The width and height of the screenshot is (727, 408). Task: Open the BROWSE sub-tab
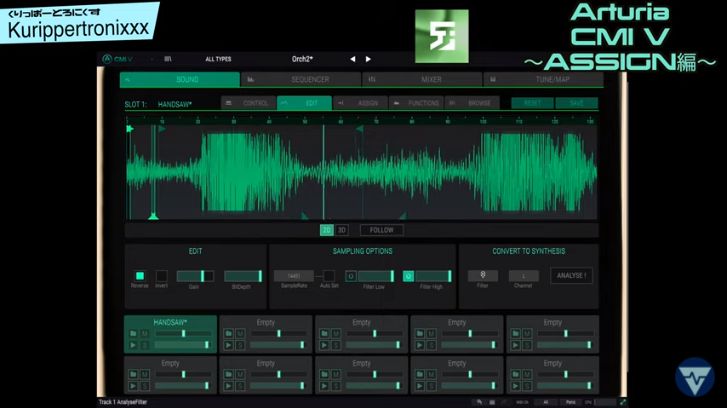(x=472, y=103)
